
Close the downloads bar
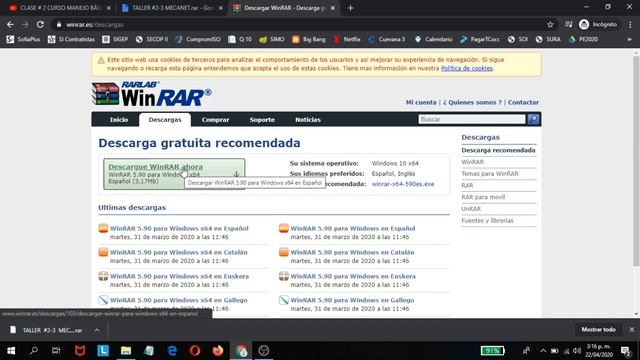point(632,329)
